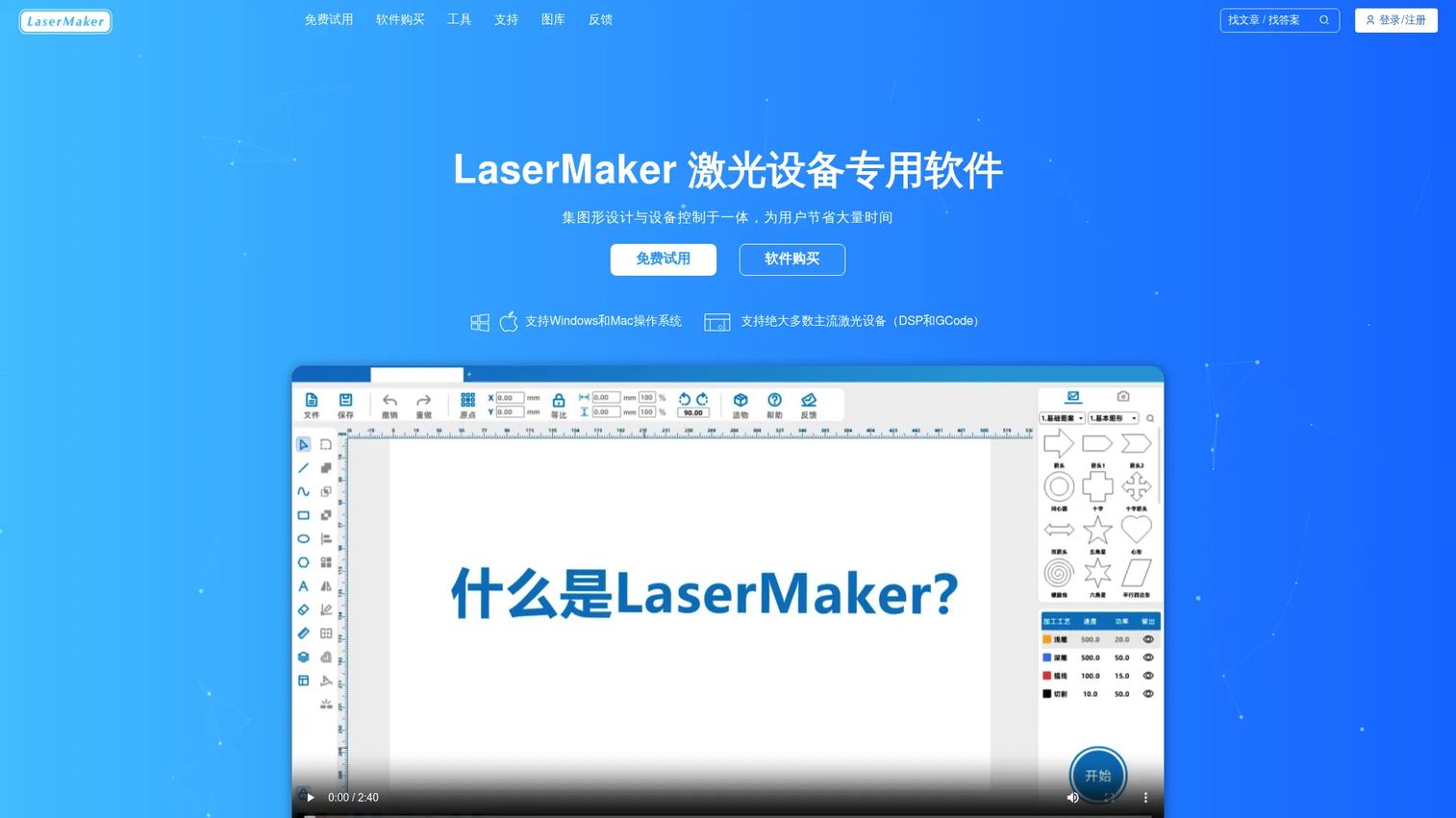The width and height of the screenshot is (1456, 818).
Task: Open the 免费试用 navigation menu item
Action: [x=329, y=19]
